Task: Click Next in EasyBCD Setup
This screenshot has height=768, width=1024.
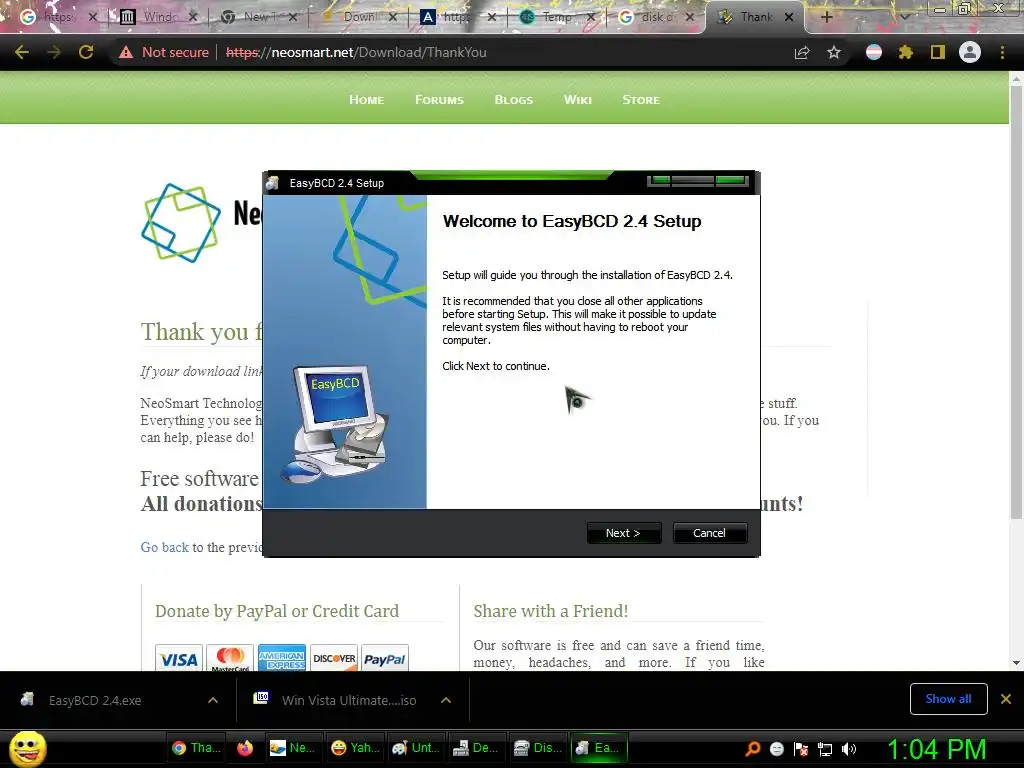Action: 624,533
